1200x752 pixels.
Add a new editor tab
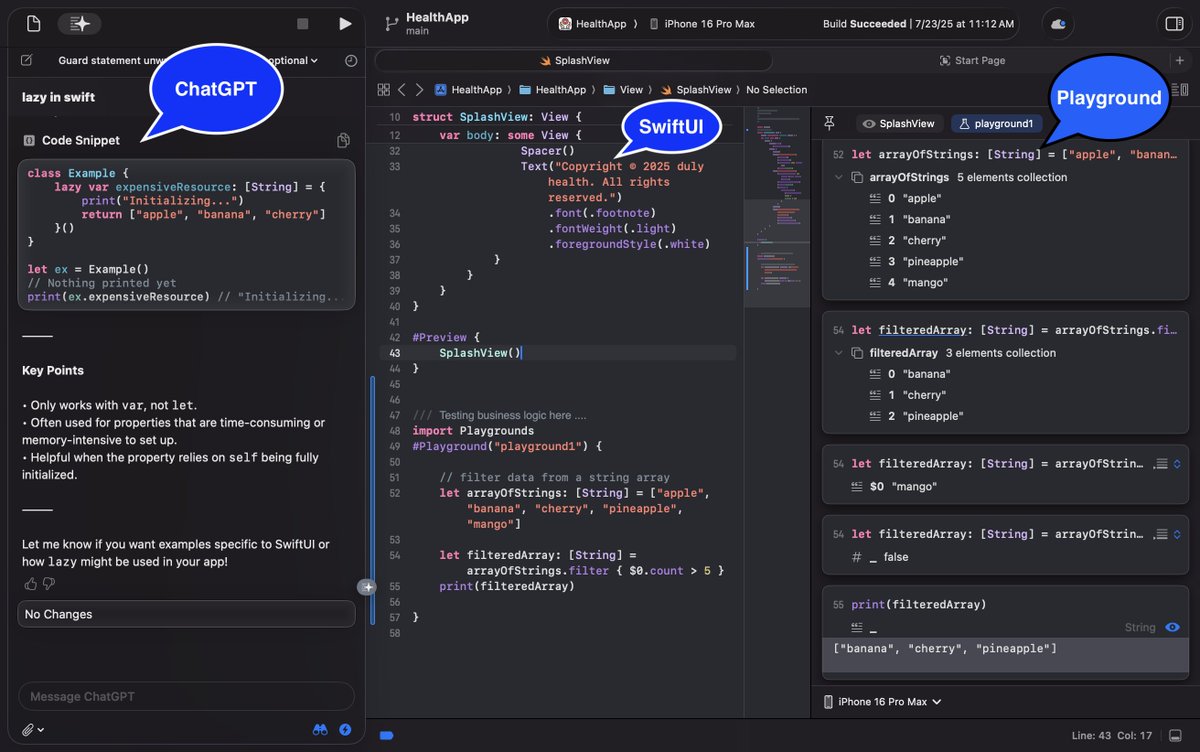(x=1180, y=60)
